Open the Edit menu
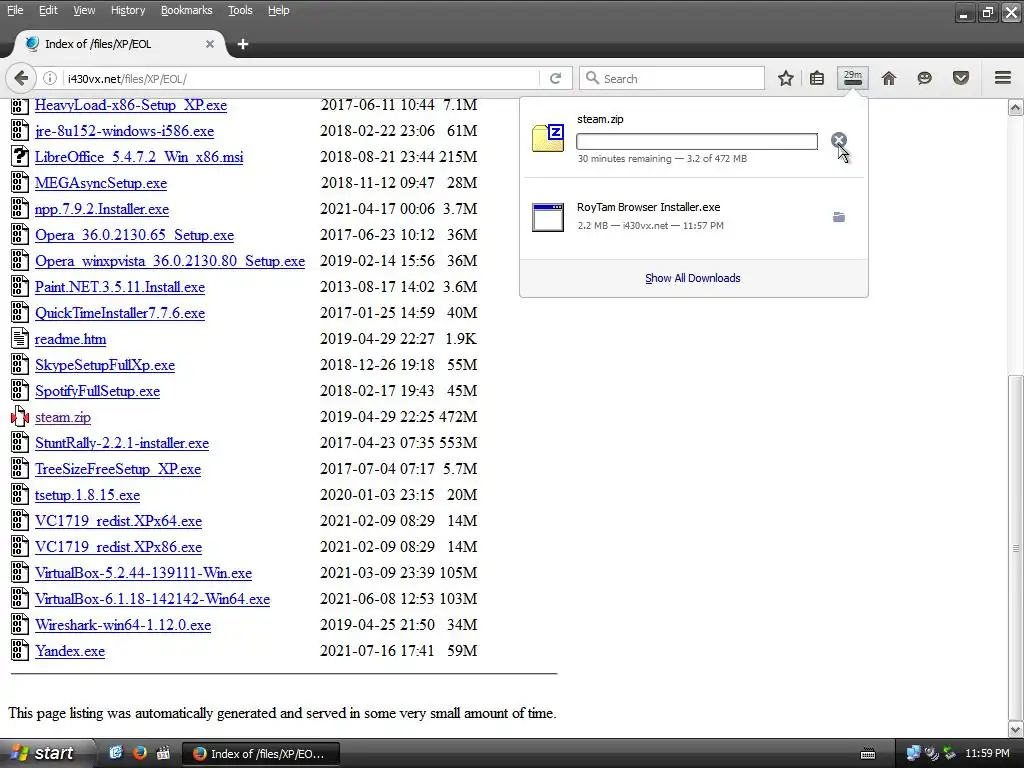 click(48, 10)
